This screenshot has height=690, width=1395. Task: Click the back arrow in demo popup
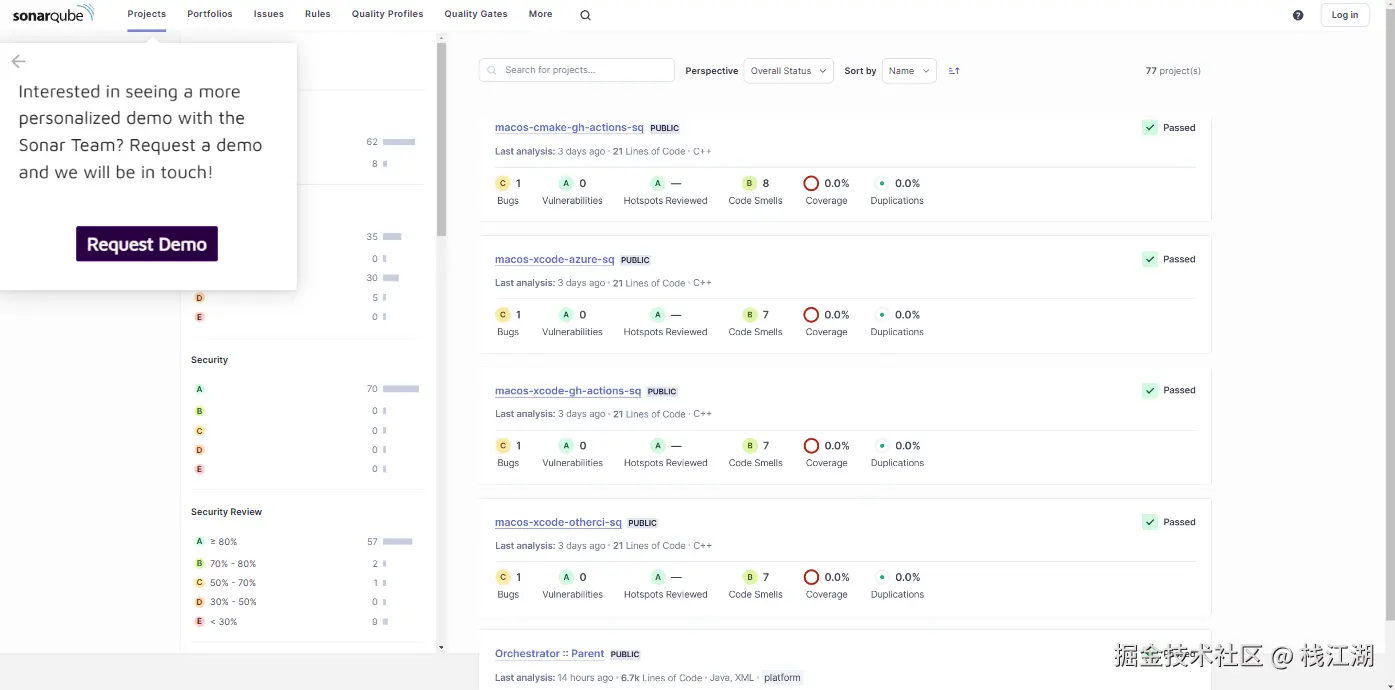pos(18,62)
